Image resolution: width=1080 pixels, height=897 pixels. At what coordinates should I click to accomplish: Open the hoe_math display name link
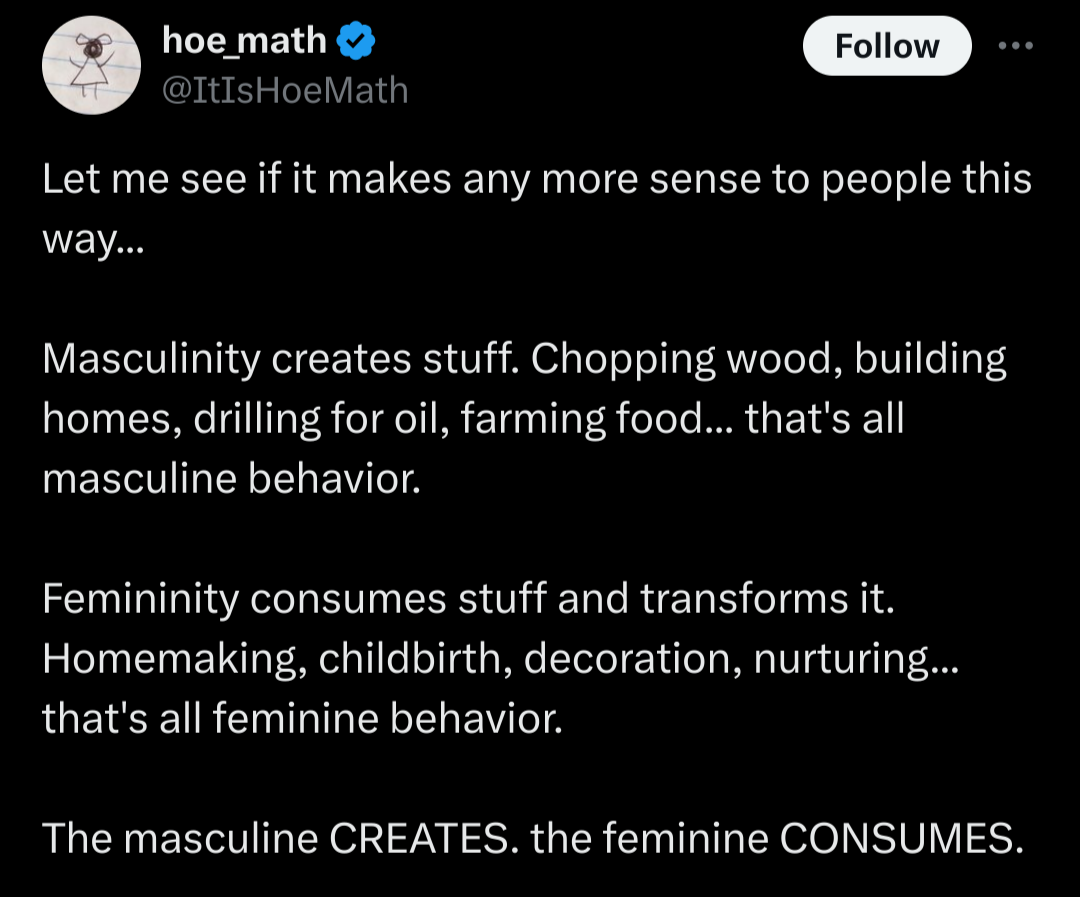point(245,41)
